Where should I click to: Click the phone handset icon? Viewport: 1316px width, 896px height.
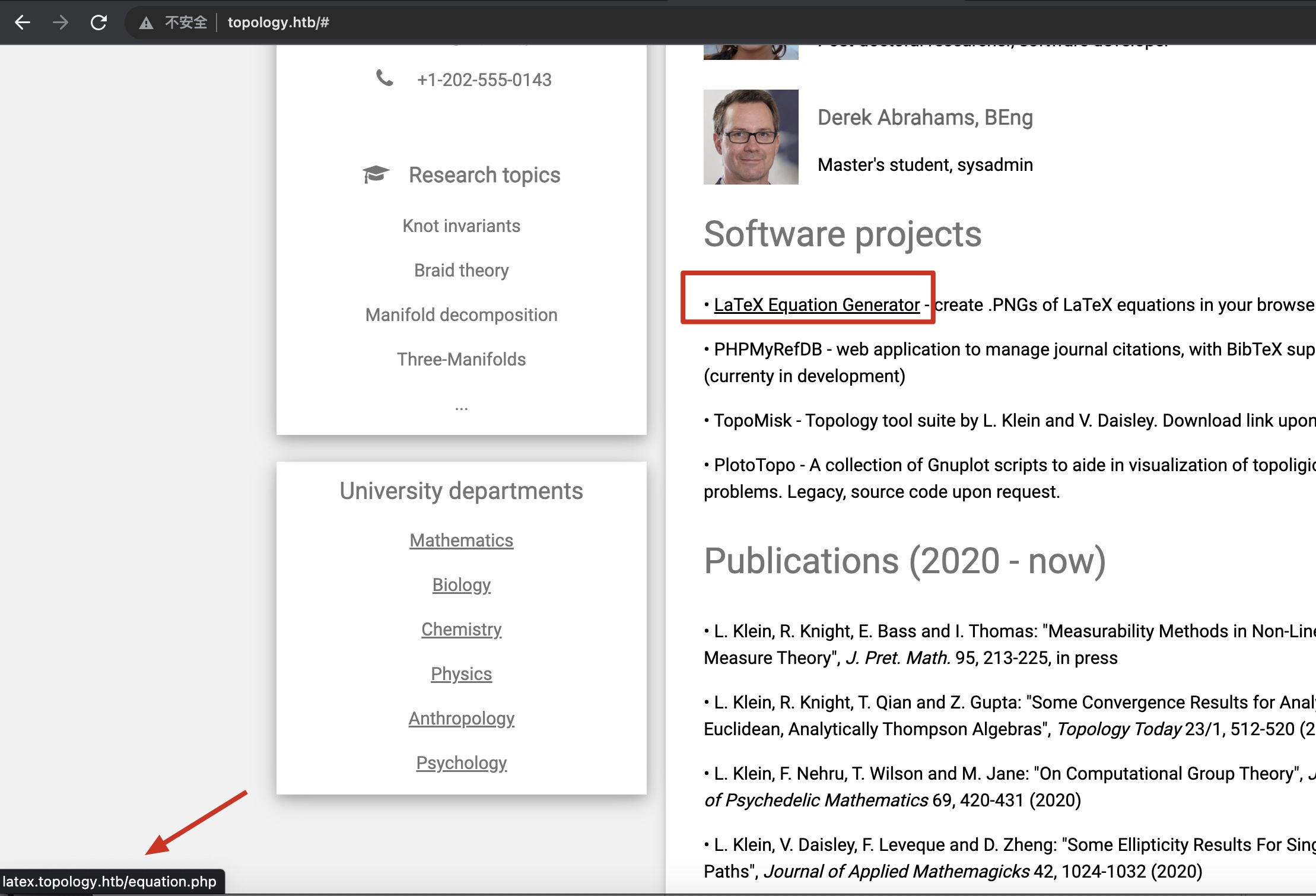384,78
